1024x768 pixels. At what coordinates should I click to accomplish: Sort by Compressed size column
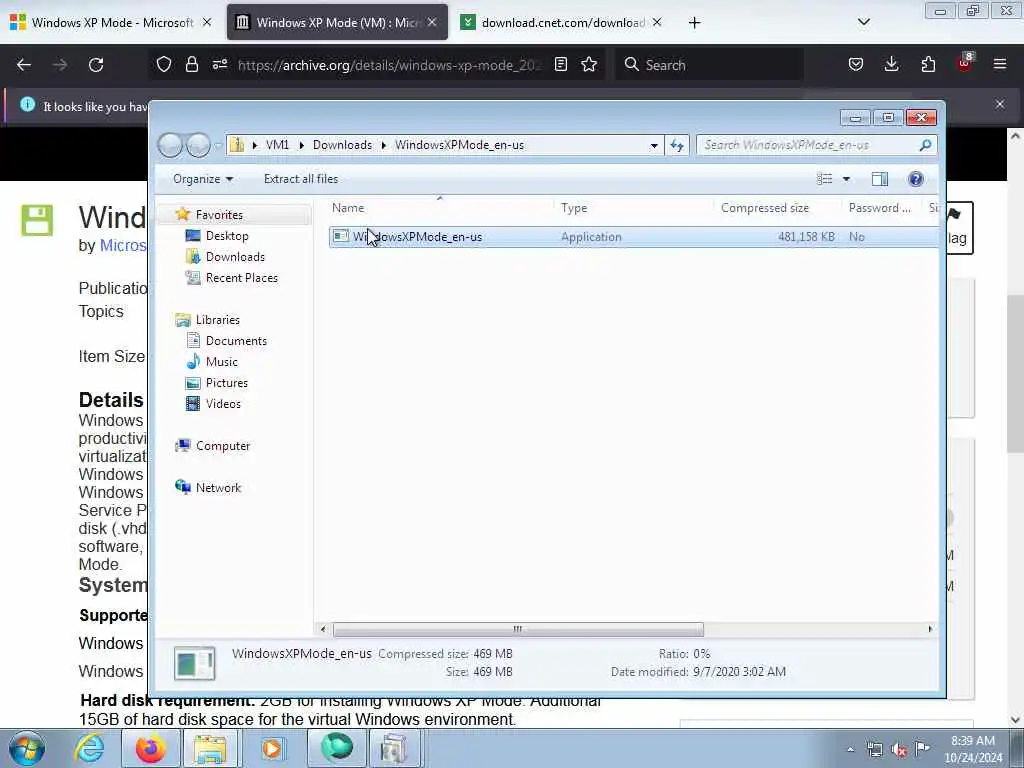777,208
